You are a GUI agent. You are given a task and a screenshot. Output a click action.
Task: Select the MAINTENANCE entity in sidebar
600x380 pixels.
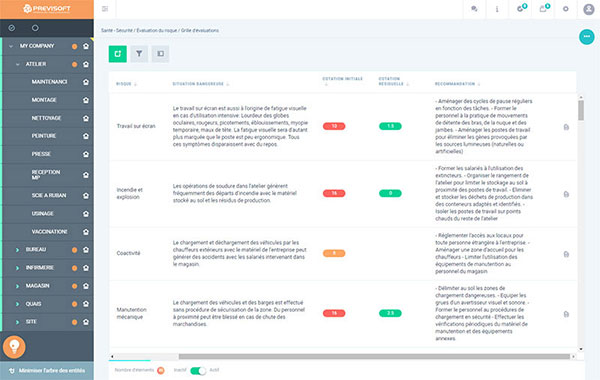pos(49,82)
